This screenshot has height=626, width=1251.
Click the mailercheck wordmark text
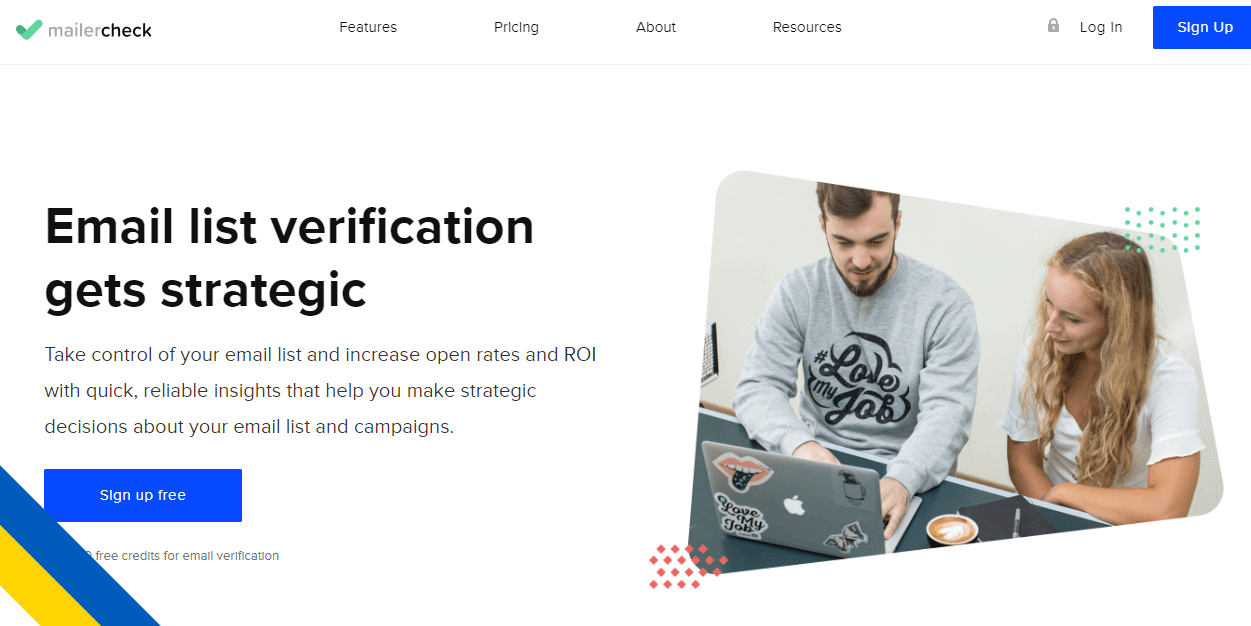pos(100,30)
